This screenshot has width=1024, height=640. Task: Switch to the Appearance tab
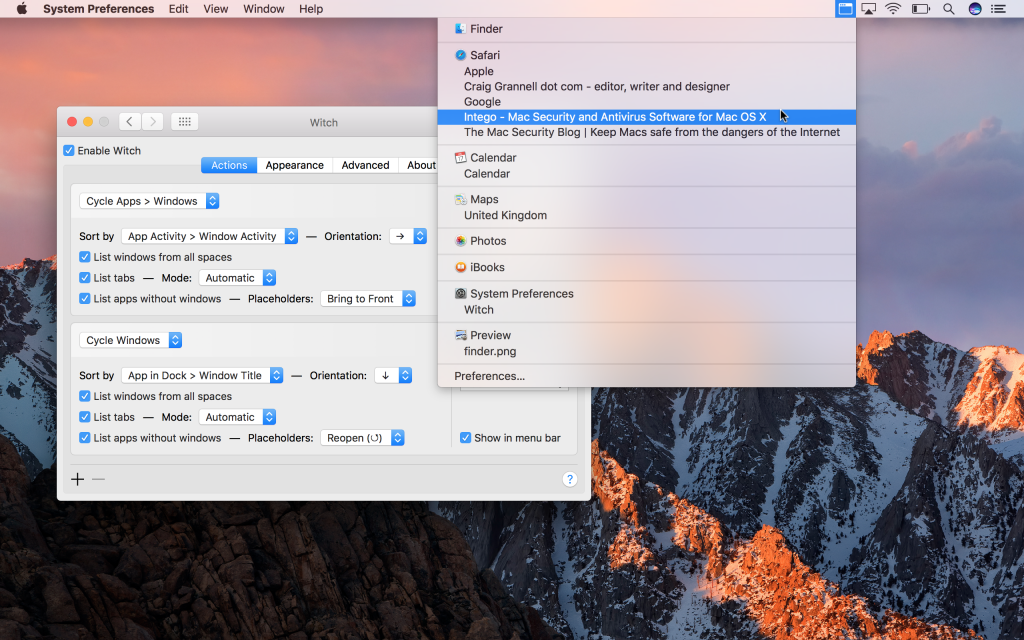pyautogui.click(x=295, y=165)
